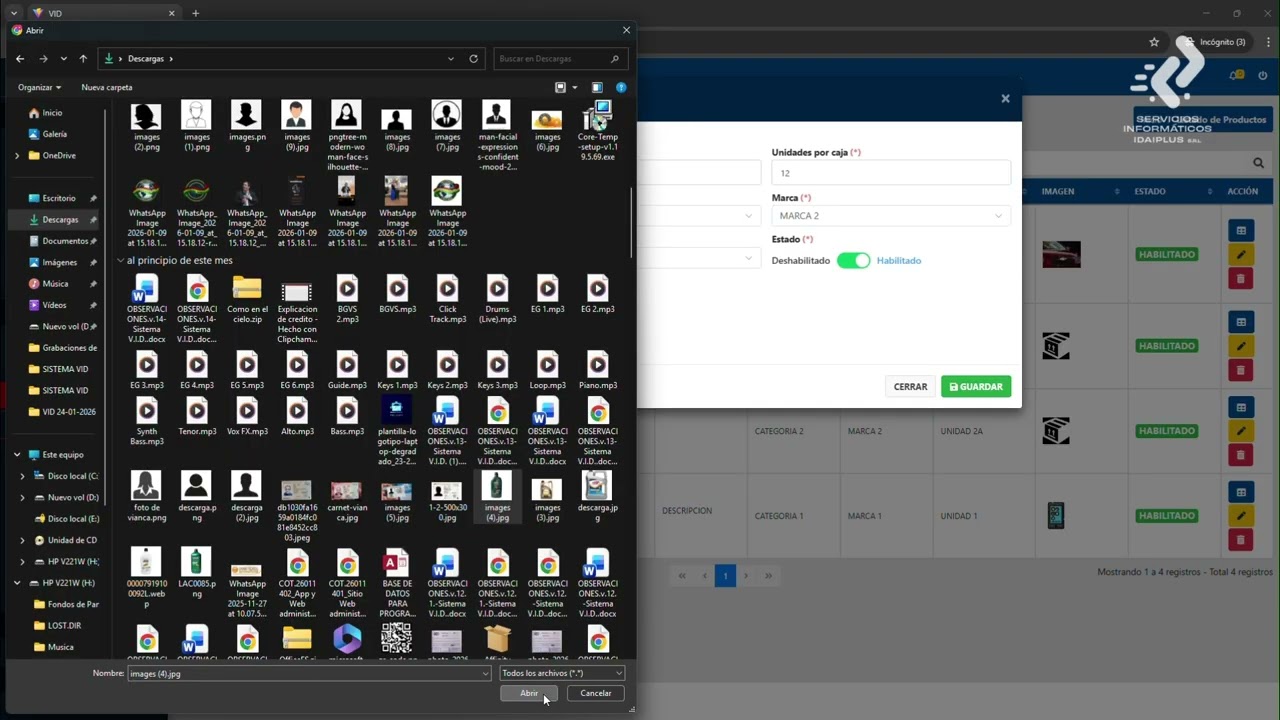
Task: Close the product modal with the X
Action: tap(1005, 99)
